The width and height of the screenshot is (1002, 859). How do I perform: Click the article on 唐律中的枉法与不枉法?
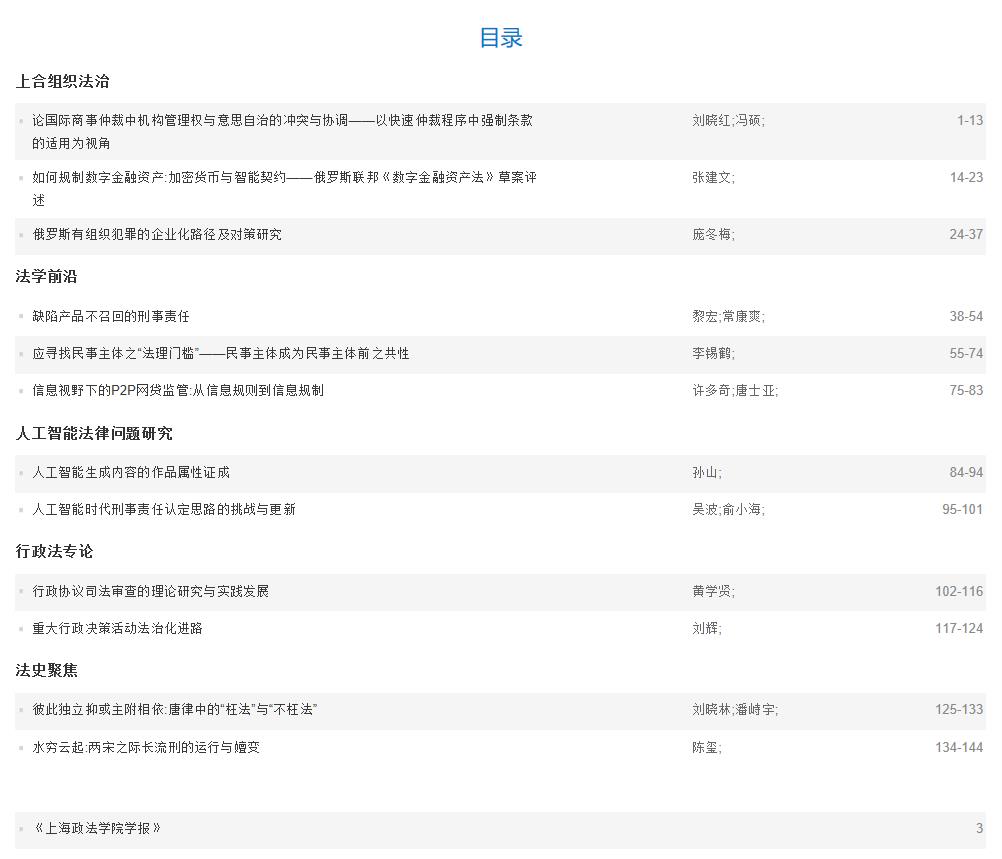175,710
